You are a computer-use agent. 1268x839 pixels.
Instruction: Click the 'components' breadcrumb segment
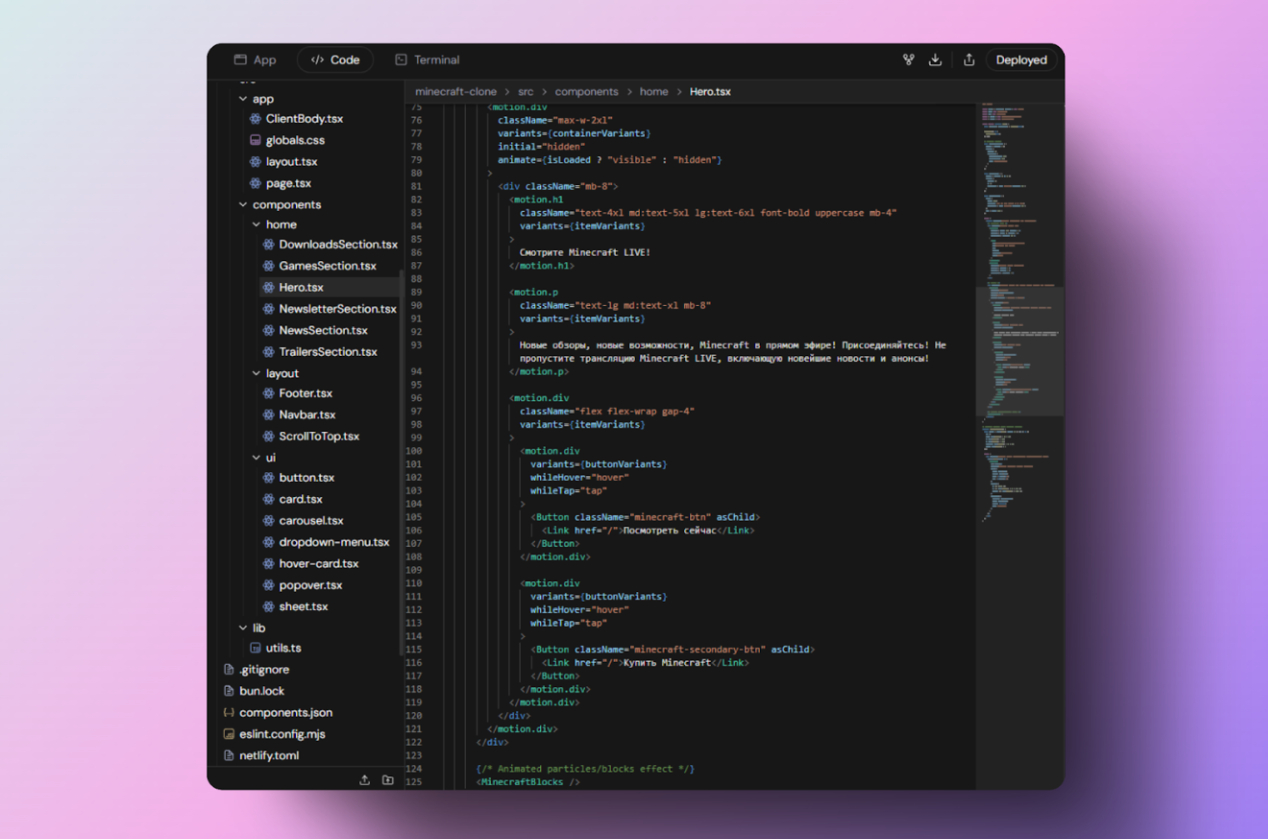coord(586,92)
